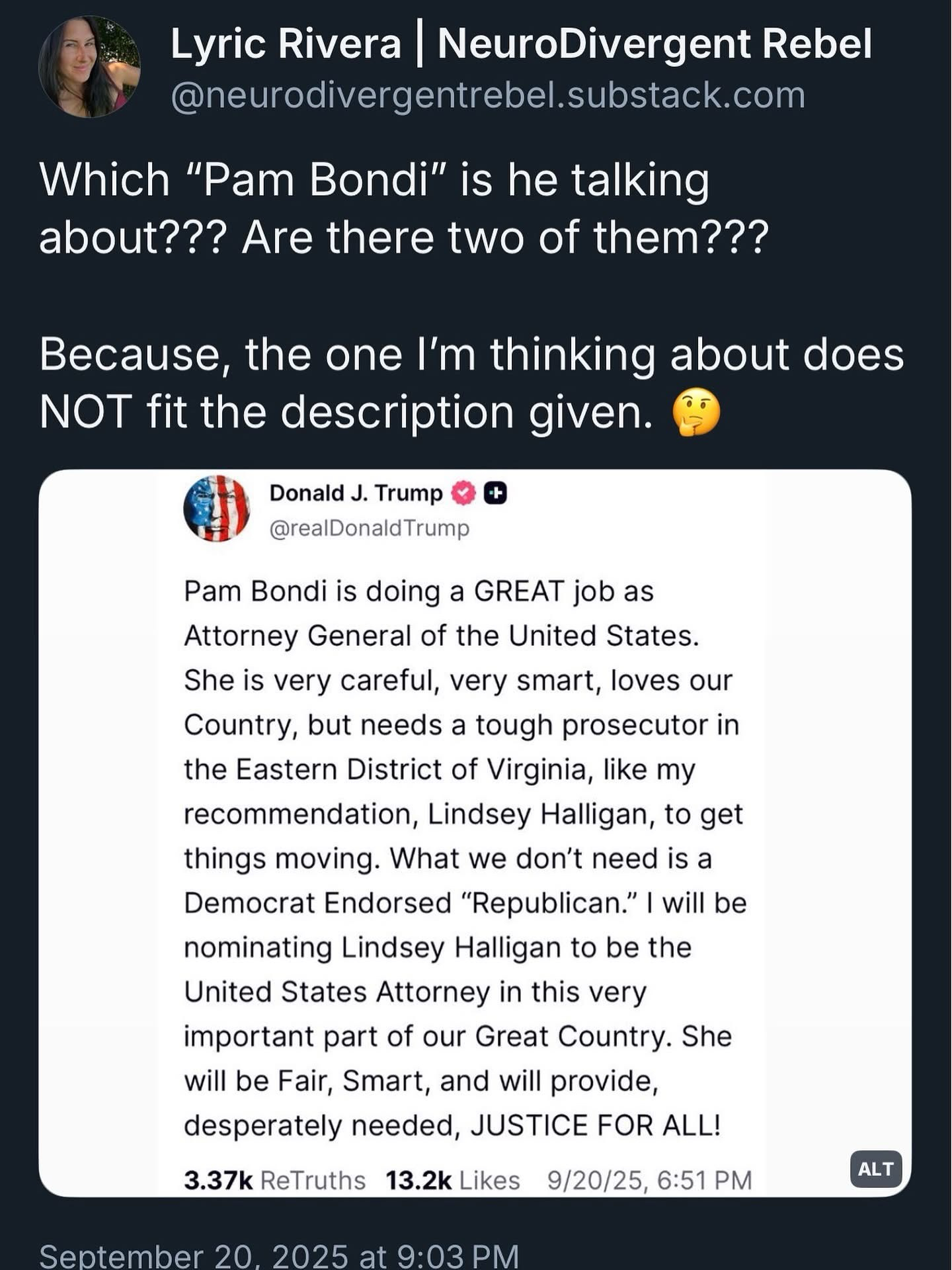Open the @realDonaldTrump handle

tap(370, 528)
